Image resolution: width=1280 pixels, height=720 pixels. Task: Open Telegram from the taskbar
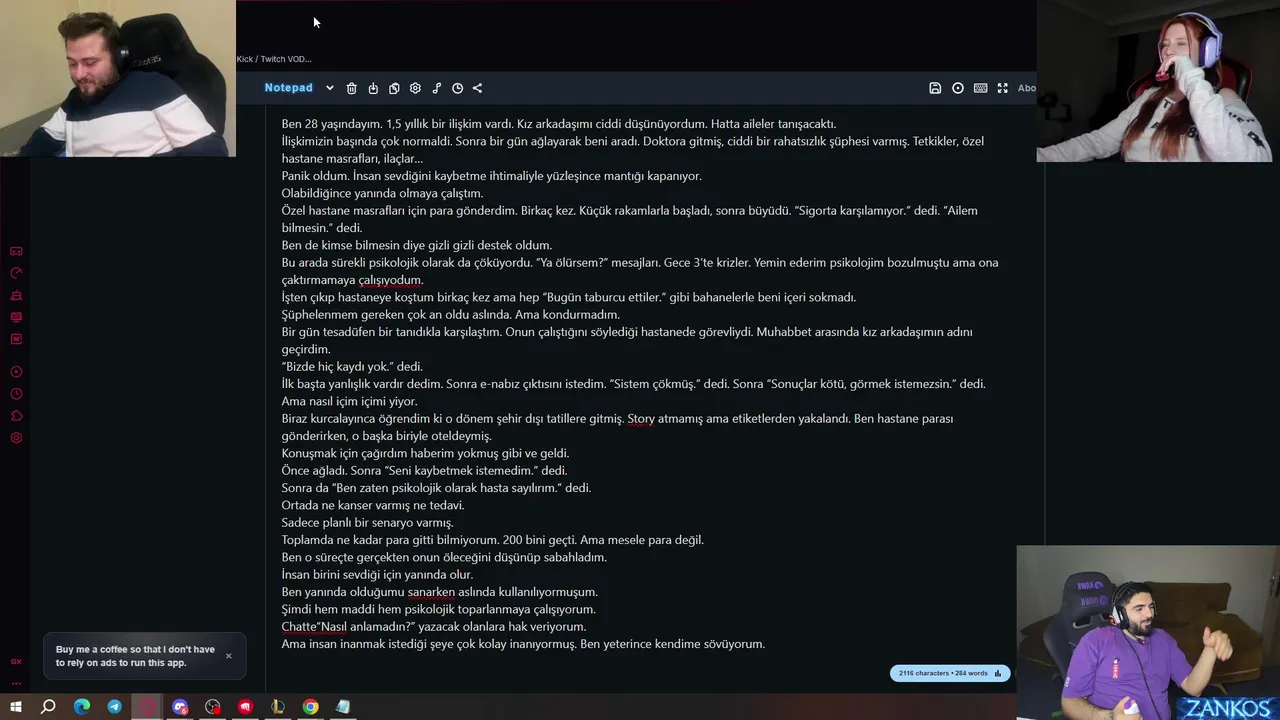(x=114, y=707)
